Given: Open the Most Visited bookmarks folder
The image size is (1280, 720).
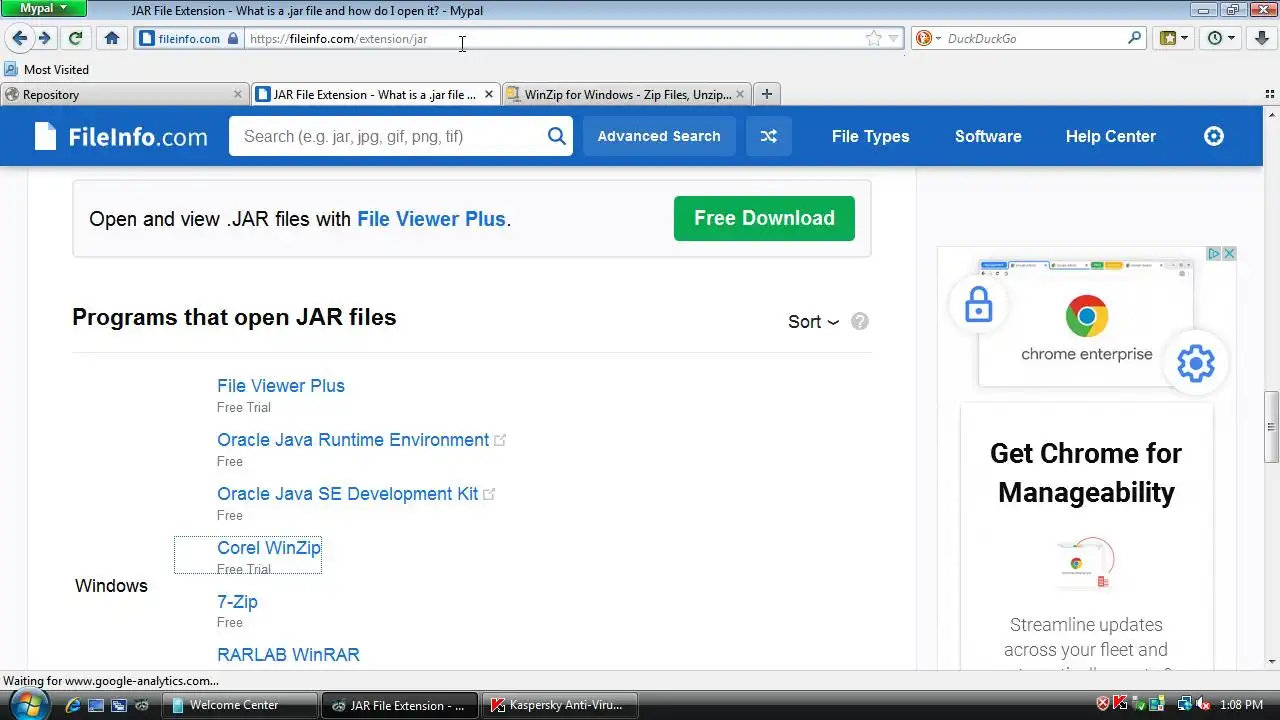Looking at the screenshot, I should point(46,69).
